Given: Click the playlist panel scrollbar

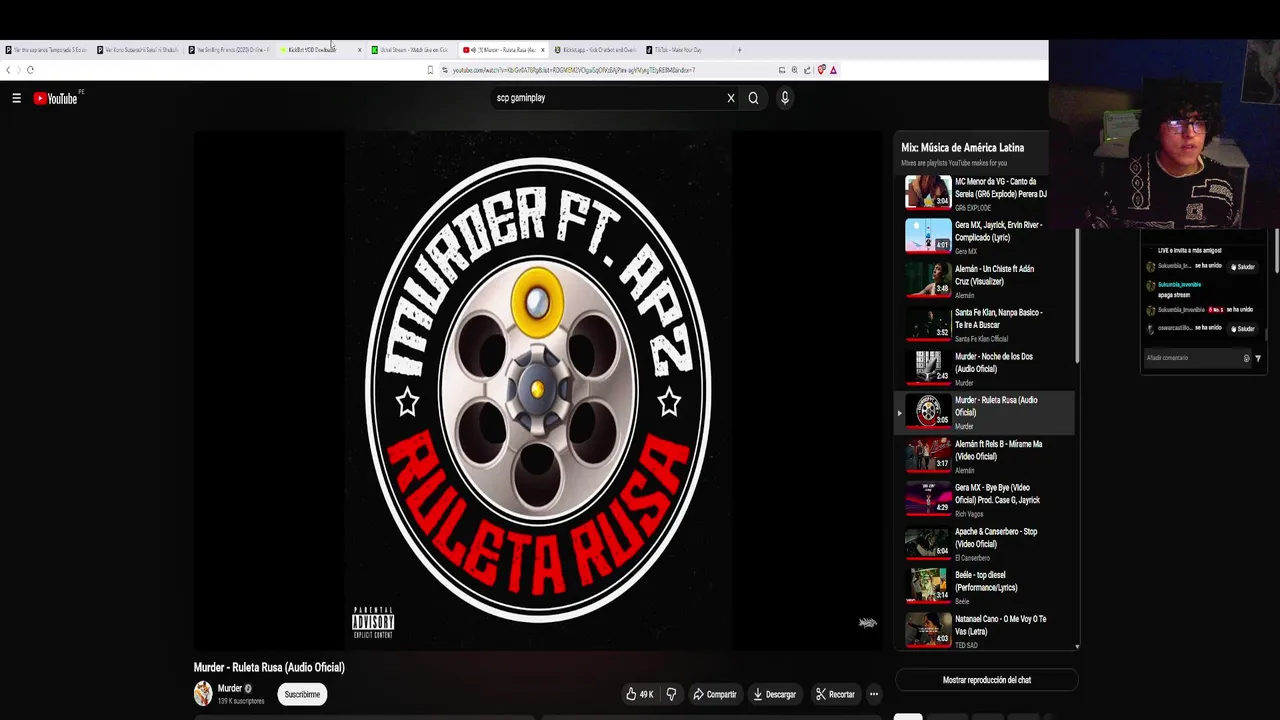Looking at the screenshot, I should pos(1077,295).
